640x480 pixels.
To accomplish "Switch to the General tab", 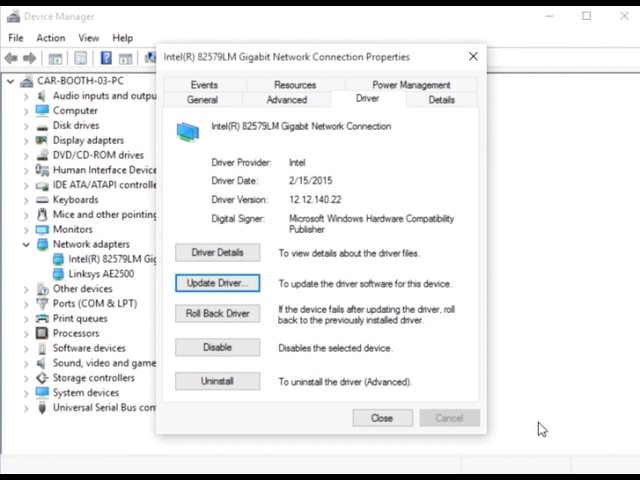I will click(x=202, y=100).
